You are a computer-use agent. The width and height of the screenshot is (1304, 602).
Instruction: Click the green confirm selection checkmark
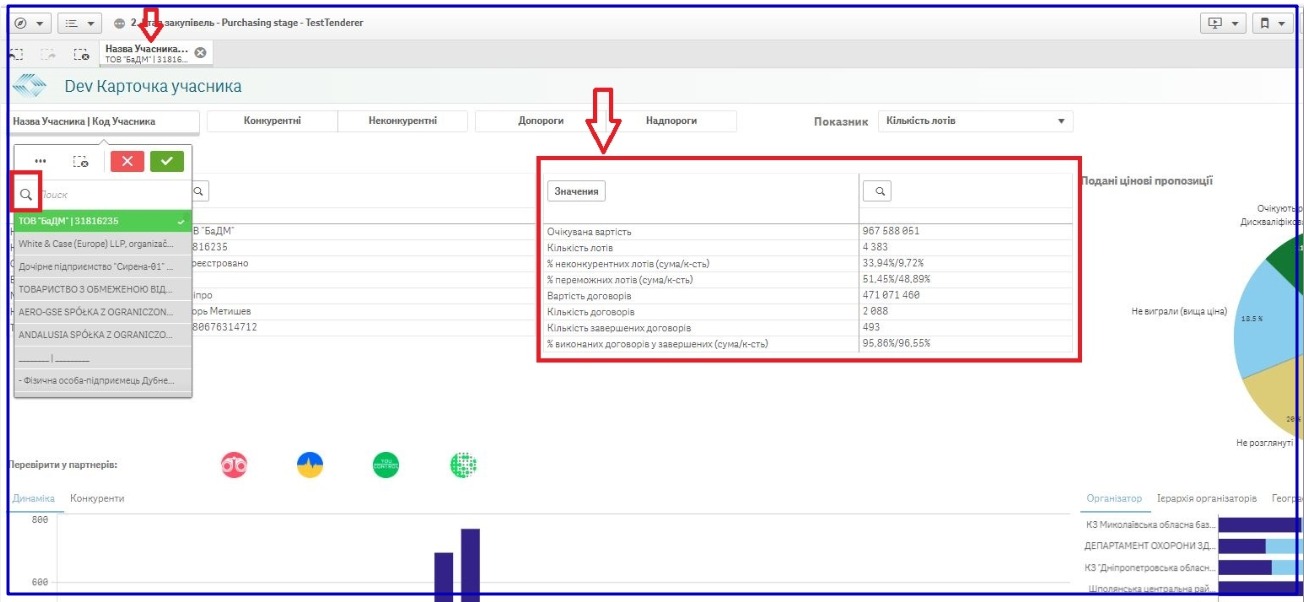pos(167,160)
